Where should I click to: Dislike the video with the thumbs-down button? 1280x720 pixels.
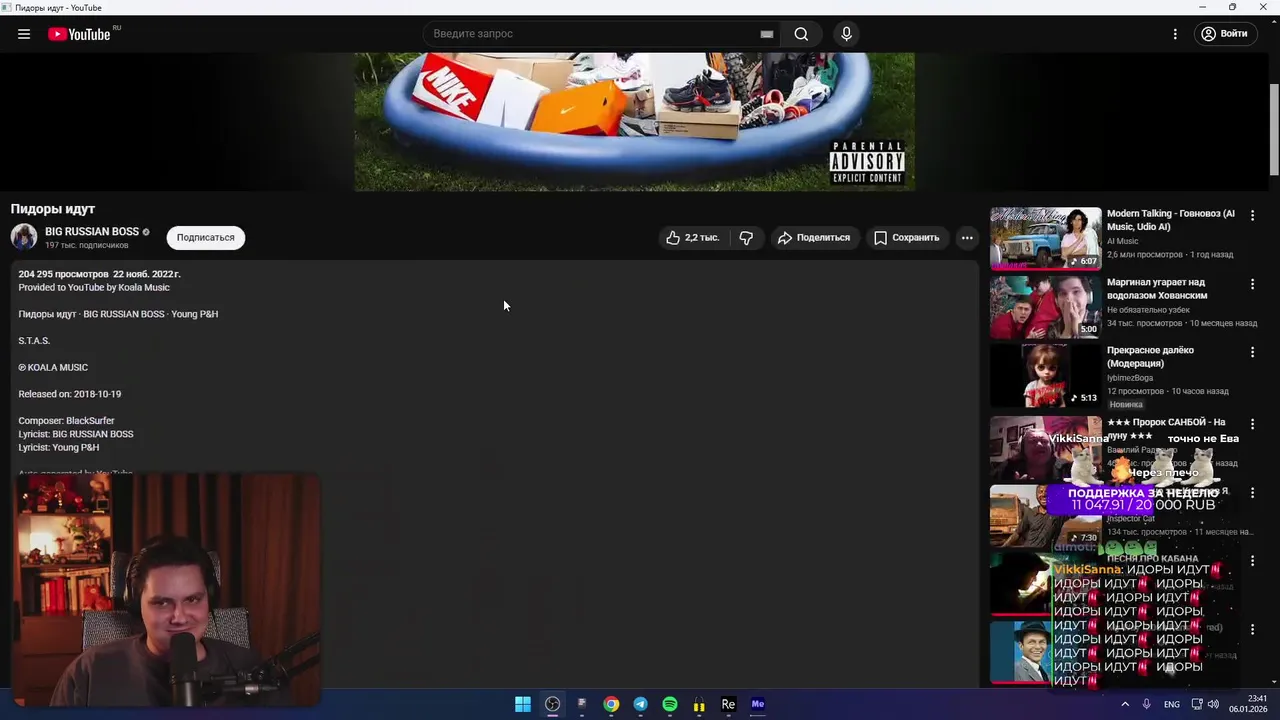746,237
